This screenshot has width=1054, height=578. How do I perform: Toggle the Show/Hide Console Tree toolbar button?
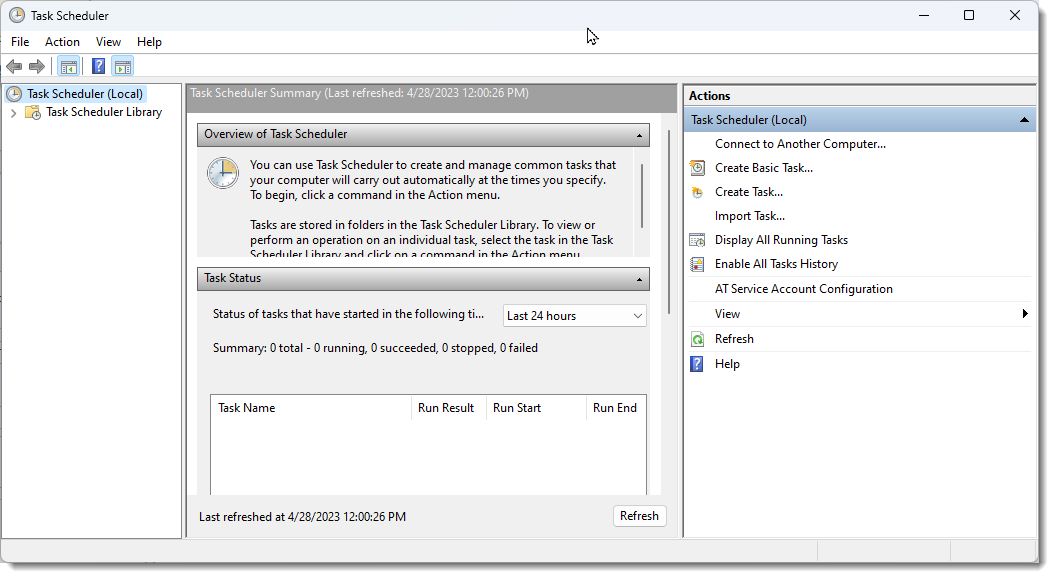coord(68,67)
